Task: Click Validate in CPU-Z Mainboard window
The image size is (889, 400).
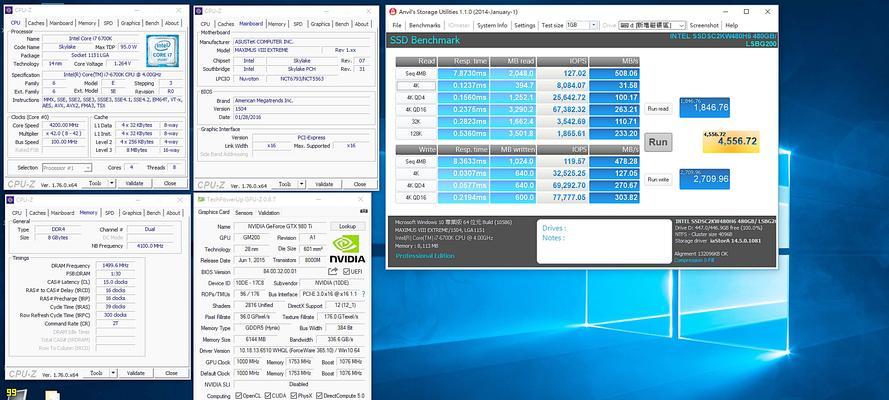Action: (x=324, y=184)
